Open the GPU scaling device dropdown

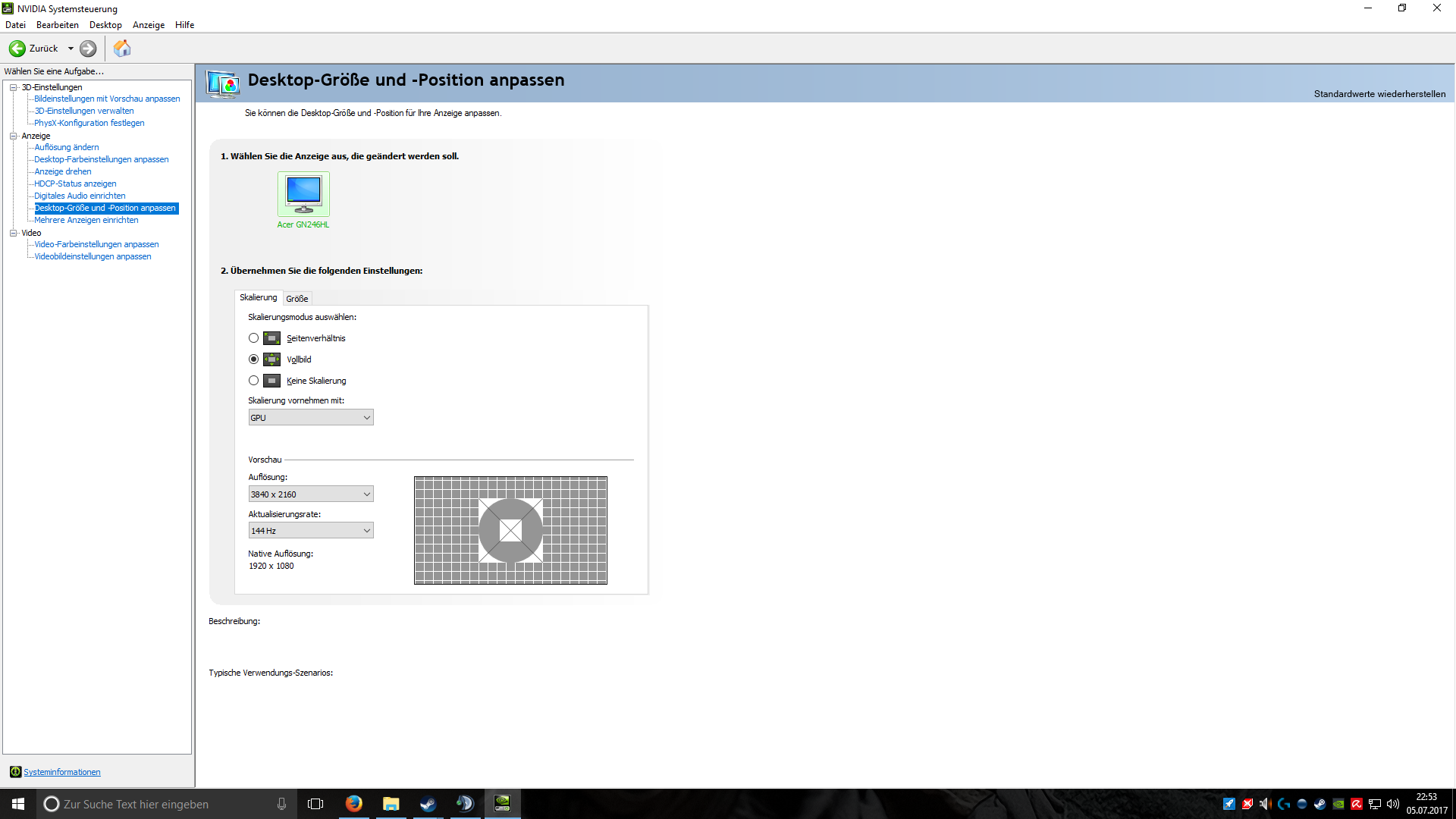311,418
